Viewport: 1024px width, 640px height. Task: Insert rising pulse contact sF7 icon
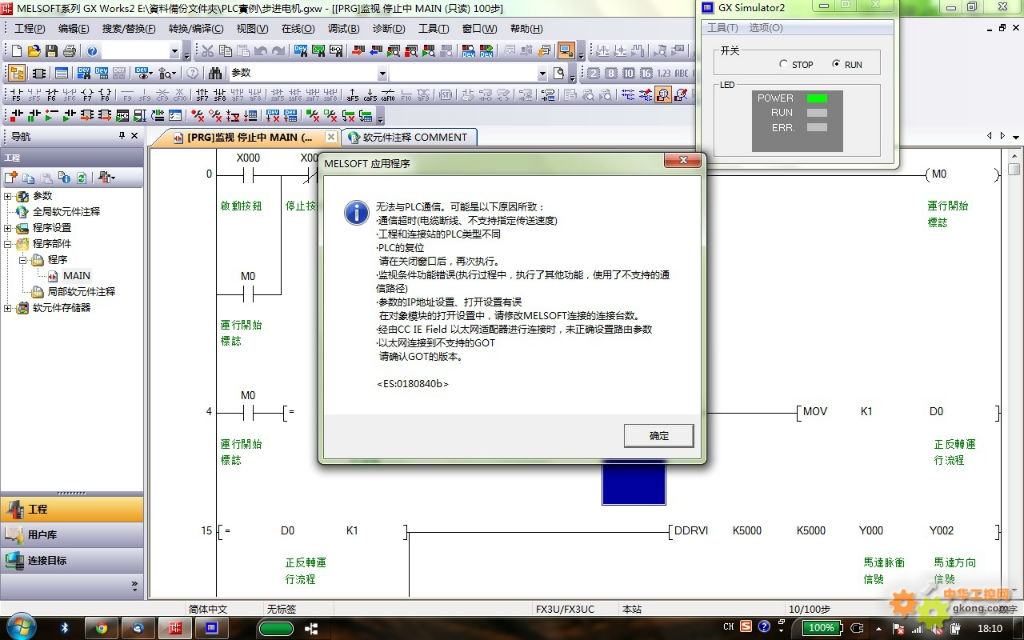point(202,95)
